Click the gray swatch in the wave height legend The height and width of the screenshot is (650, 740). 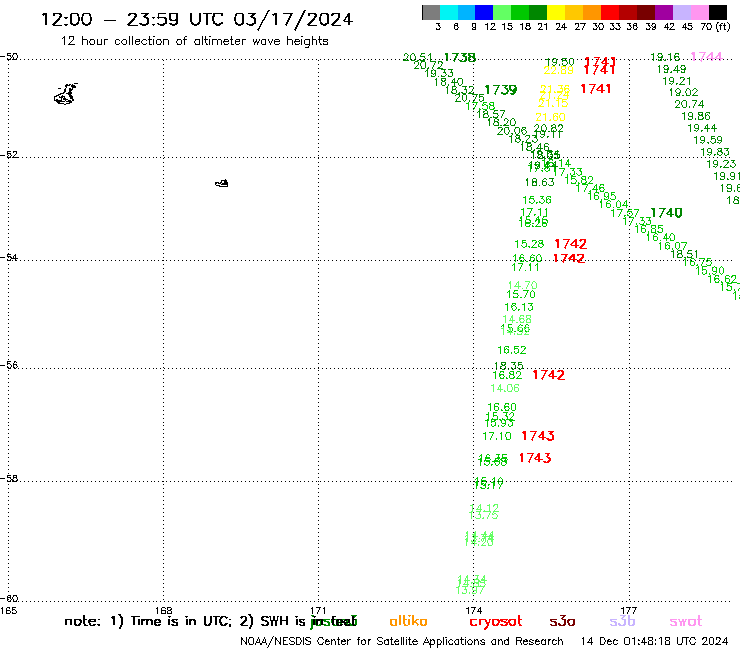click(431, 12)
